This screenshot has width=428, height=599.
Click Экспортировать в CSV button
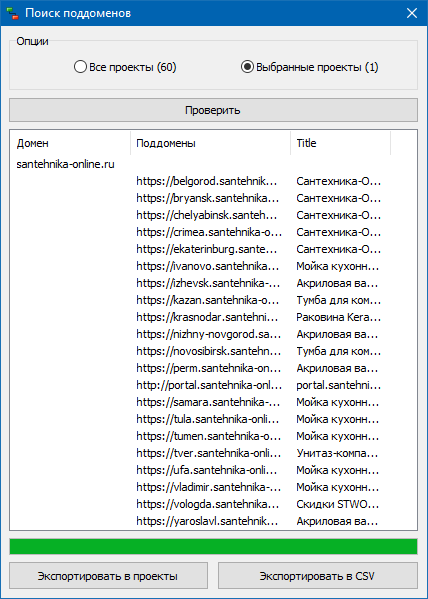(x=318, y=576)
